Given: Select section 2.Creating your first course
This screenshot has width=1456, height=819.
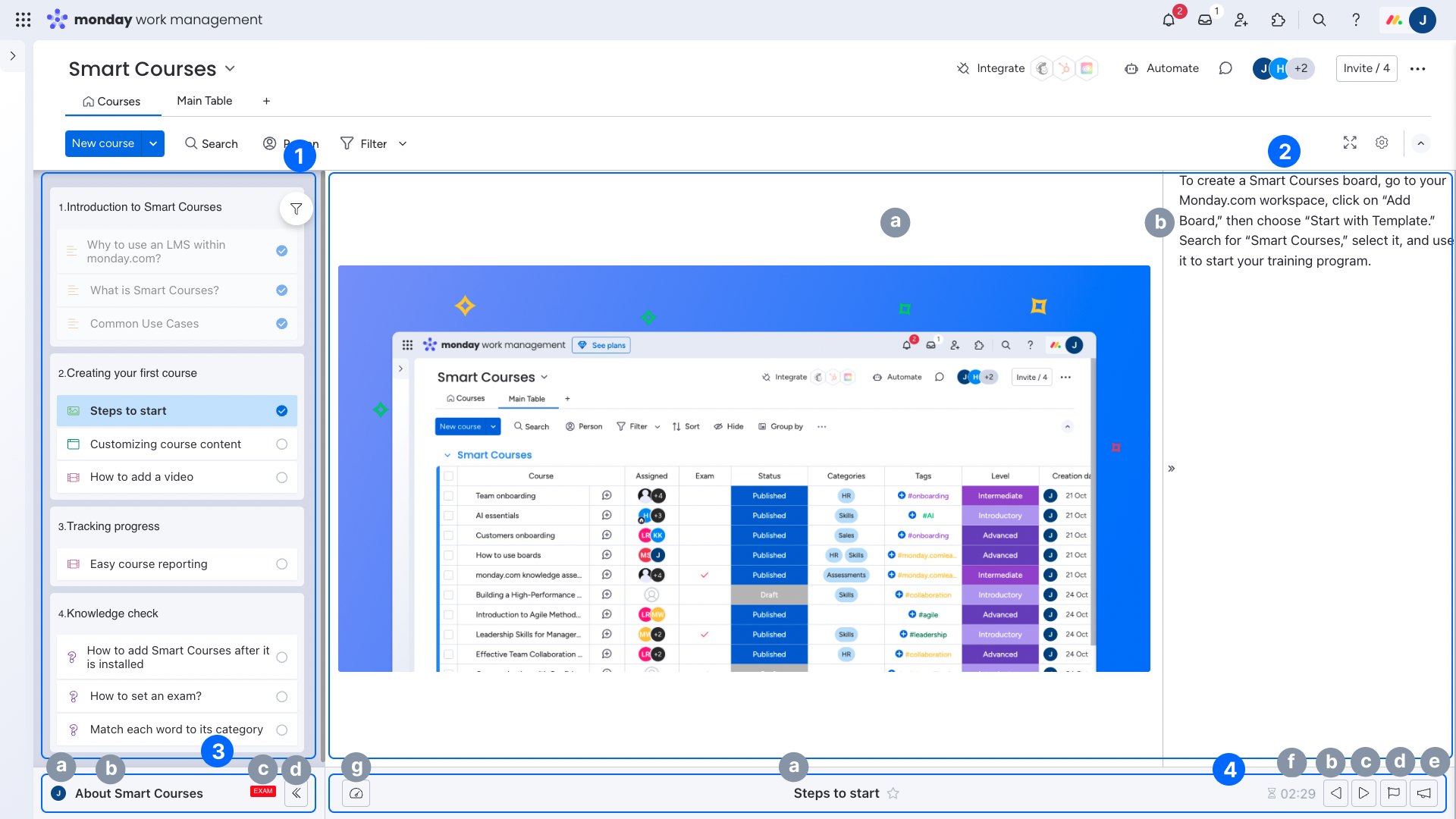Looking at the screenshot, I should [127, 373].
